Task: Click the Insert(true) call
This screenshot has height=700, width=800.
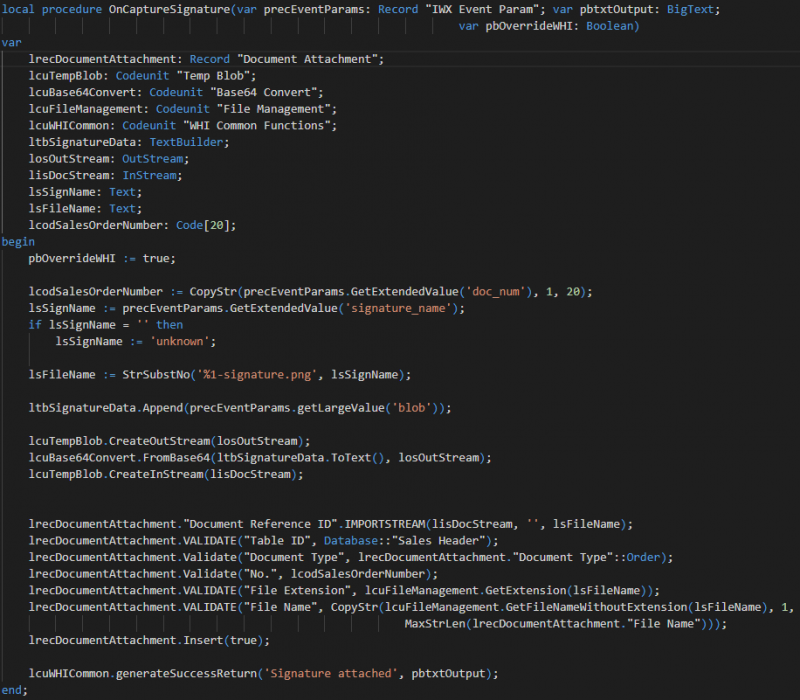Action: (223, 641)
